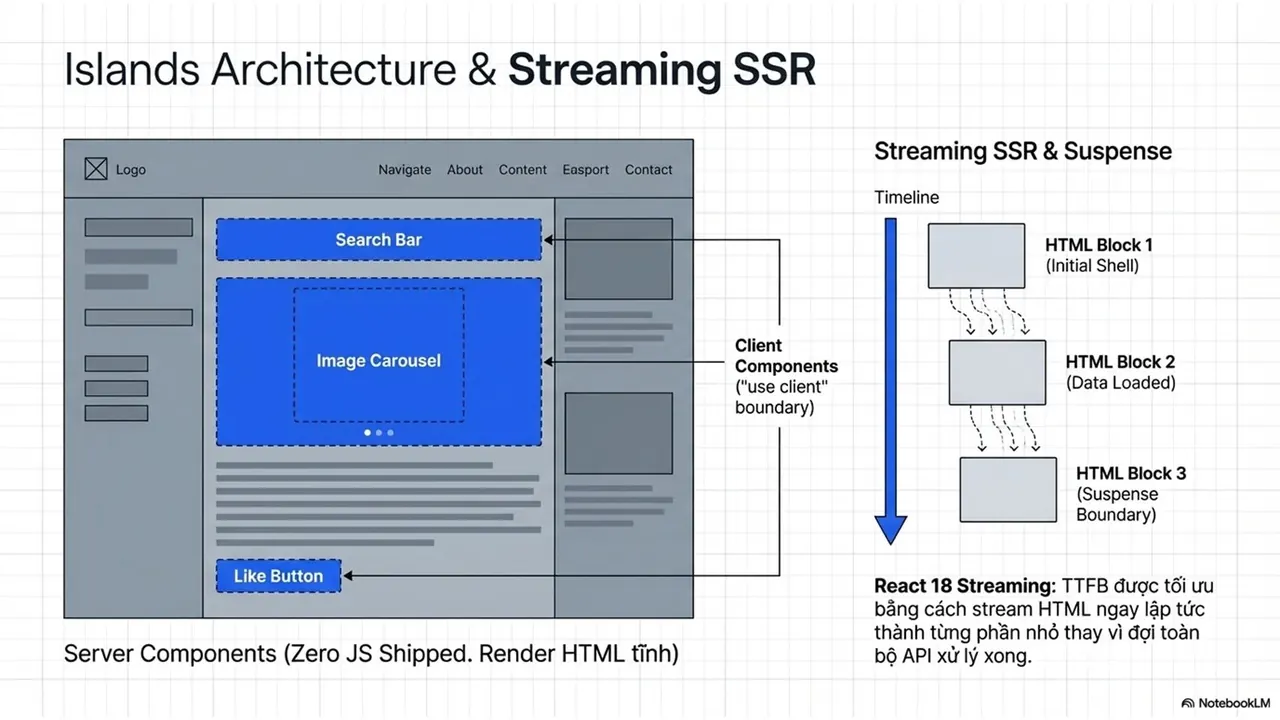
Task: Click the Like Button
Action: pyautogui.click(x=279, y=576)
